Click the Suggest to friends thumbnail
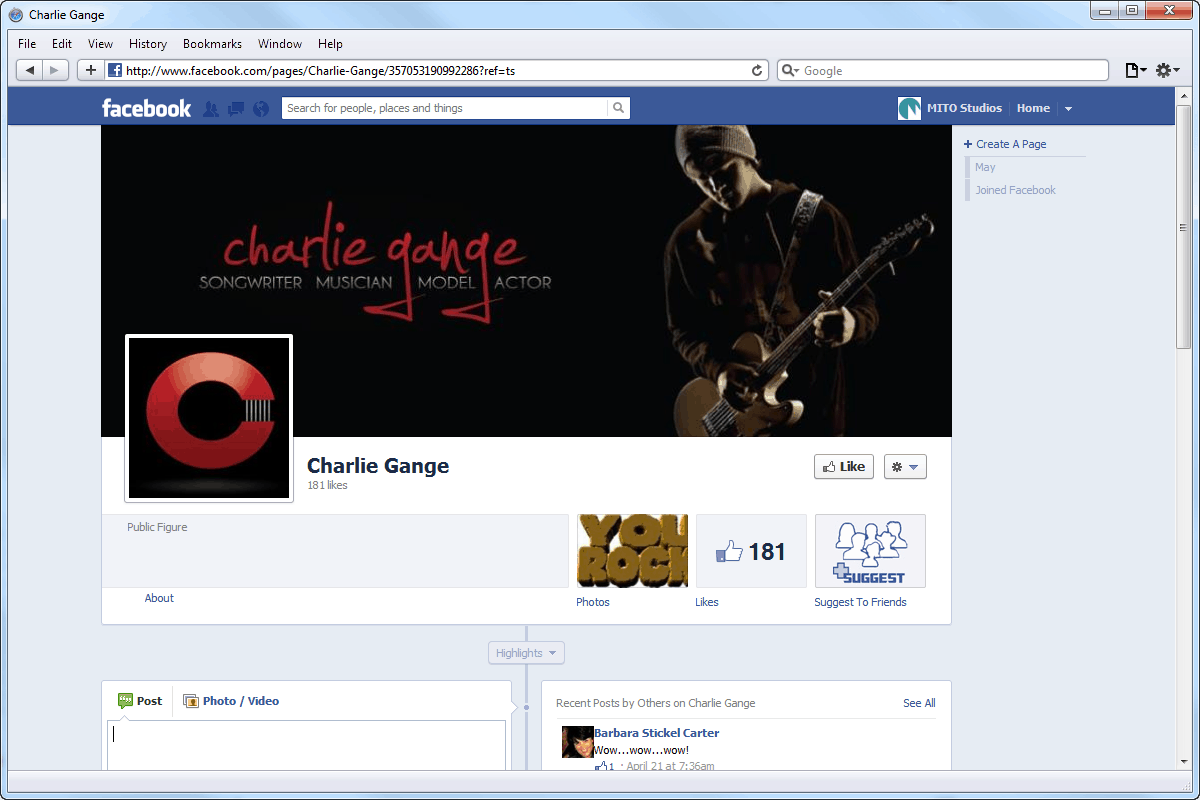Screen dimensions: 1200x800 click(870, 551)
